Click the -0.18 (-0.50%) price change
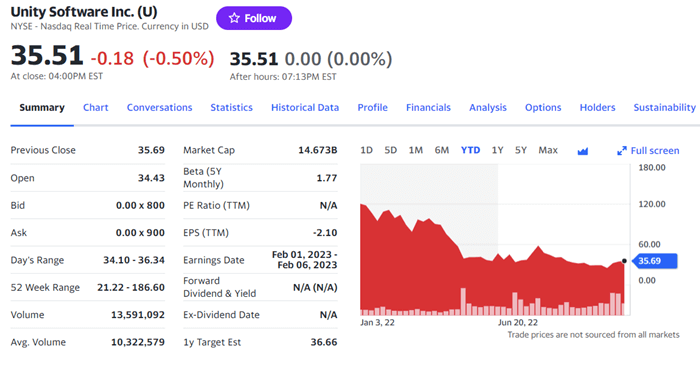The height and width of the screenshot is (372, 700). pos(152,59)
